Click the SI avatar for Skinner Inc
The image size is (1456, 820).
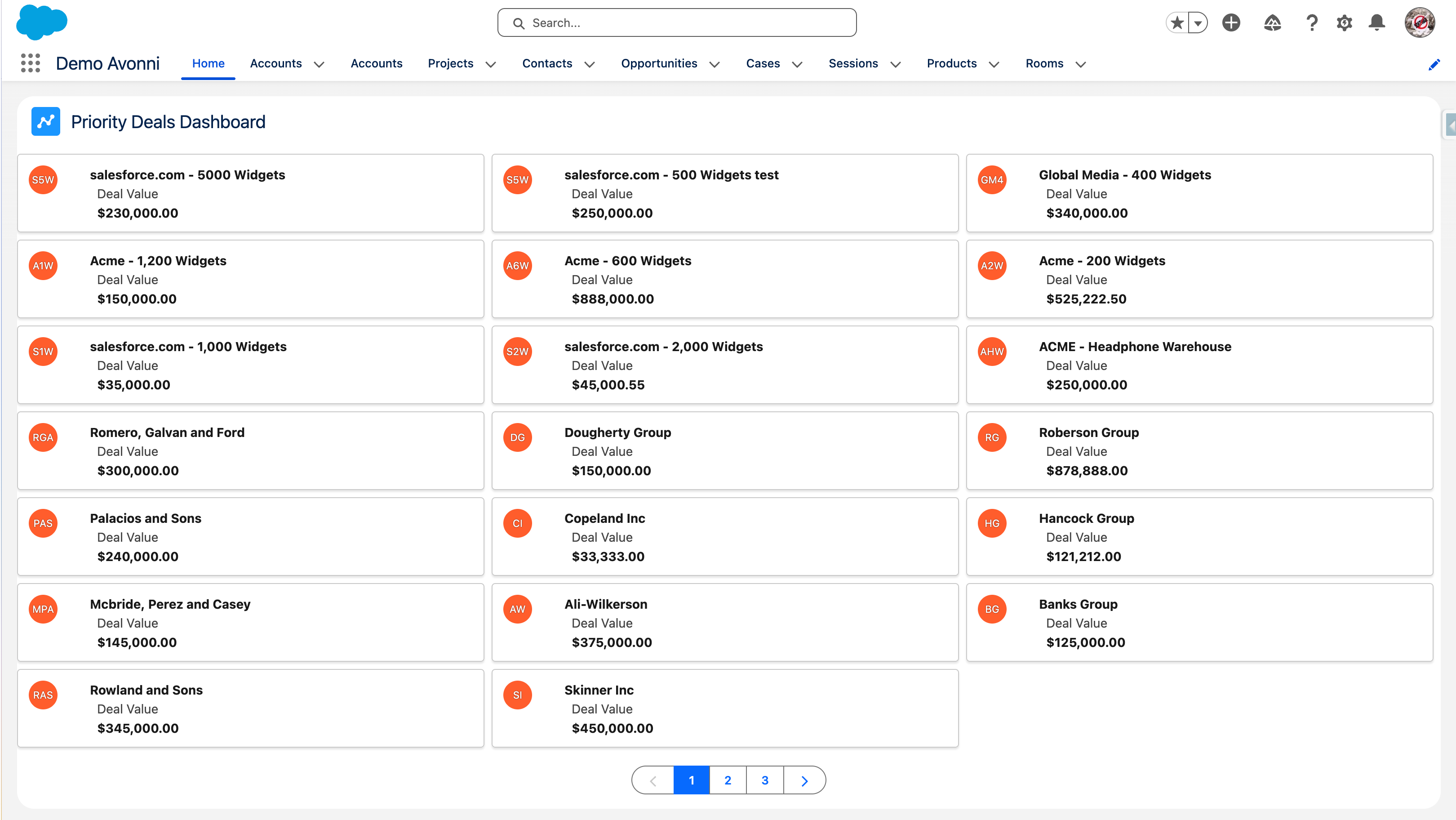click(x=517, y=695)
